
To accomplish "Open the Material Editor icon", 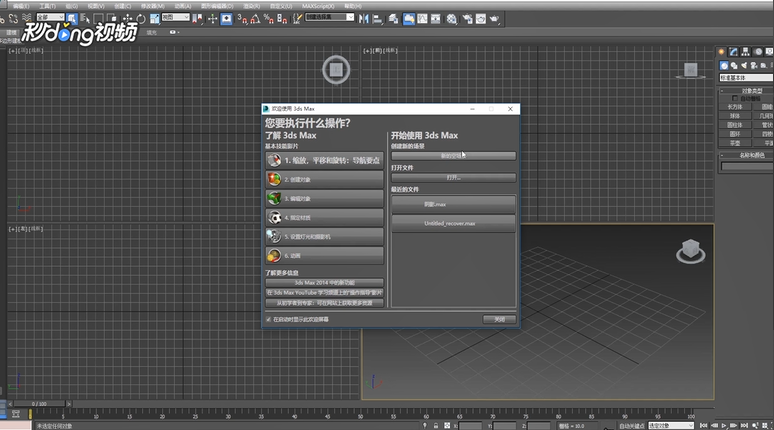I will (x=452, y=19).
